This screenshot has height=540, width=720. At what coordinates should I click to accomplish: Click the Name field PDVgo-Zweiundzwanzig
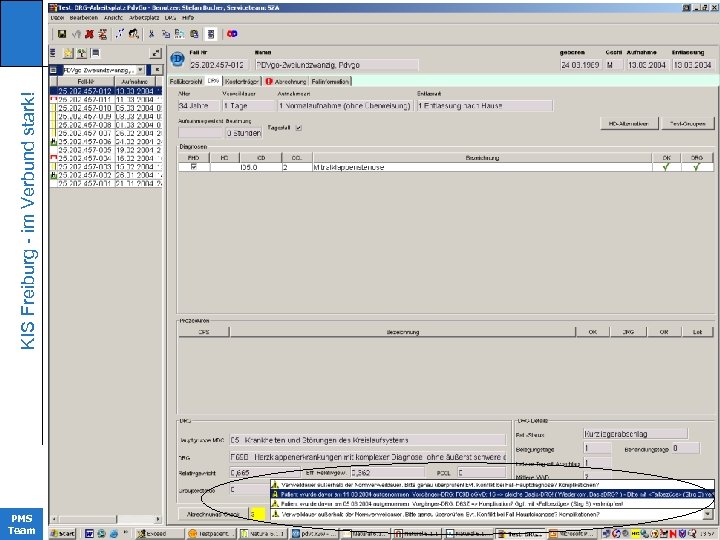[337, 65]
